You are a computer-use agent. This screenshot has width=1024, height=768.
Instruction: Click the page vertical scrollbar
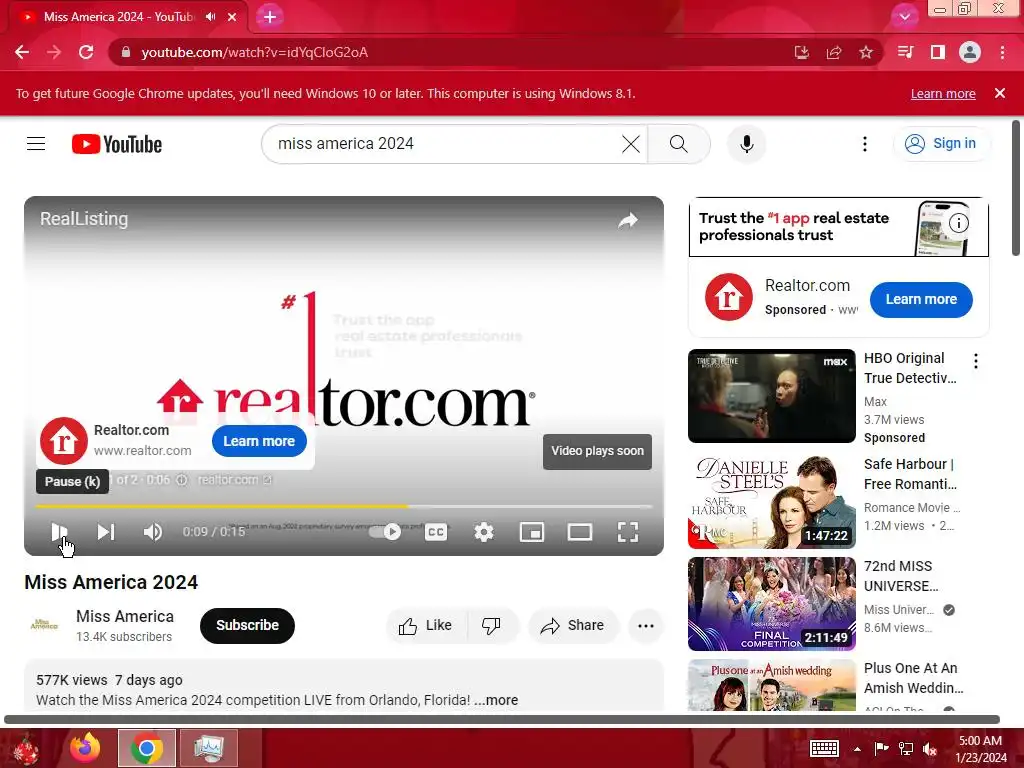click(1016, 188)
